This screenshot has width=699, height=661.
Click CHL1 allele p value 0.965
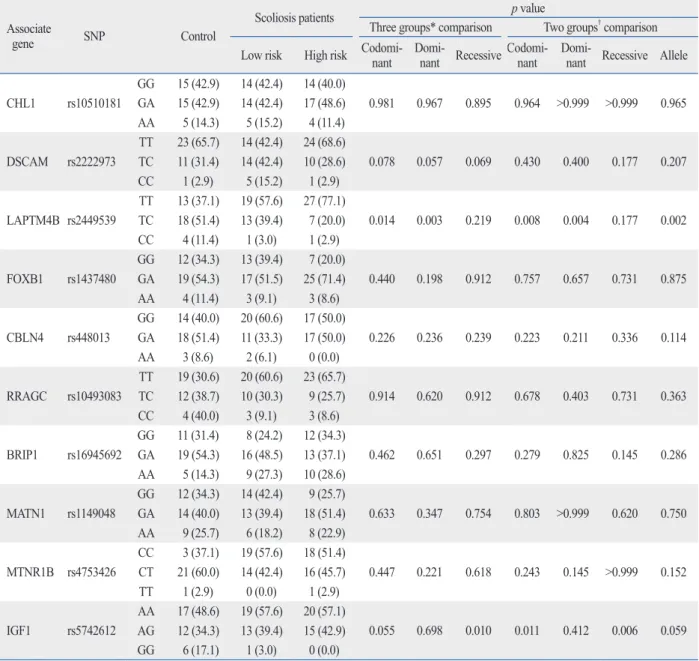pyautogui.click(x=673, y=103)
